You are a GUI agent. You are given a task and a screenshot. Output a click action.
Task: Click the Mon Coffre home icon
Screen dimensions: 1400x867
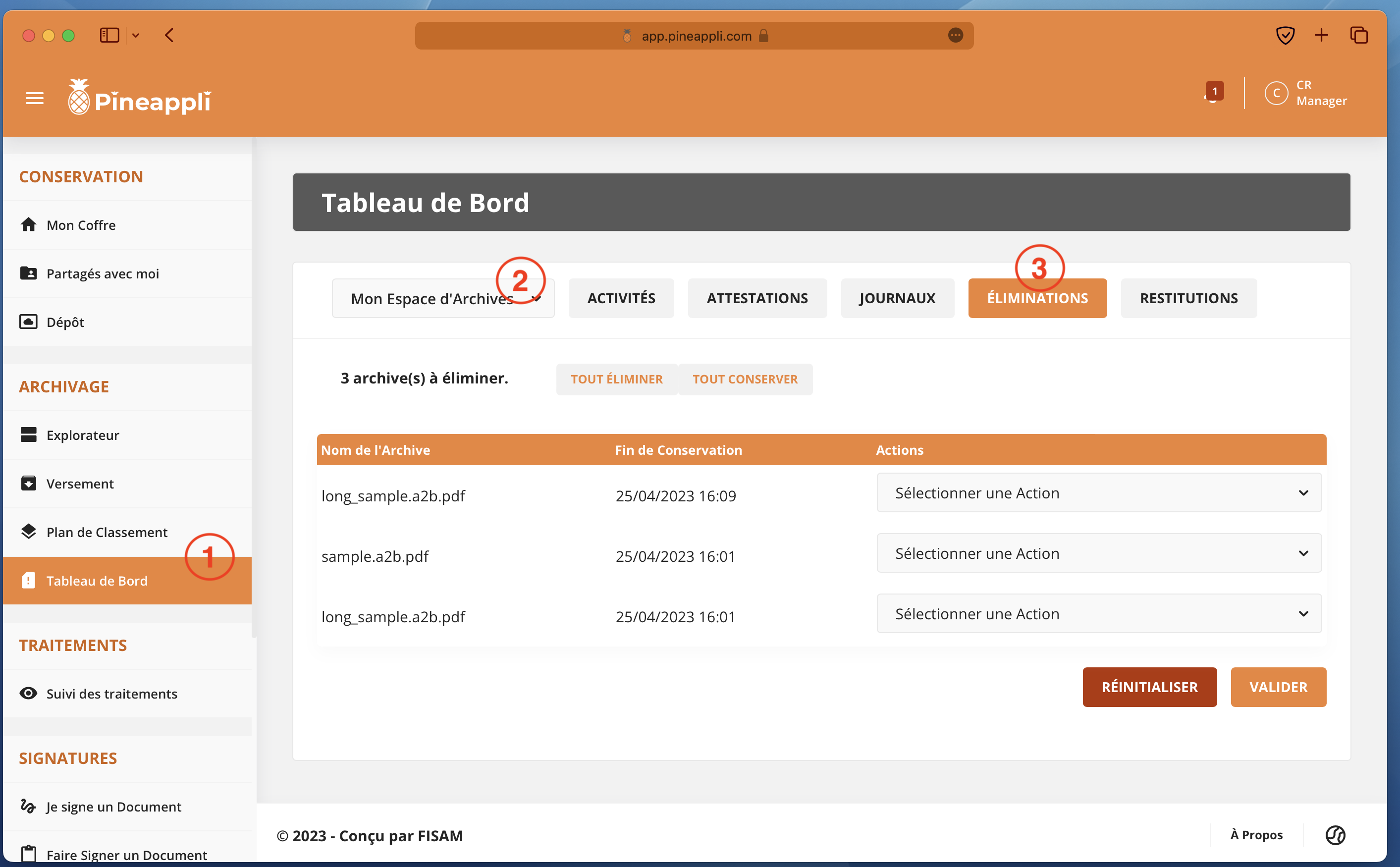point(28,225)
